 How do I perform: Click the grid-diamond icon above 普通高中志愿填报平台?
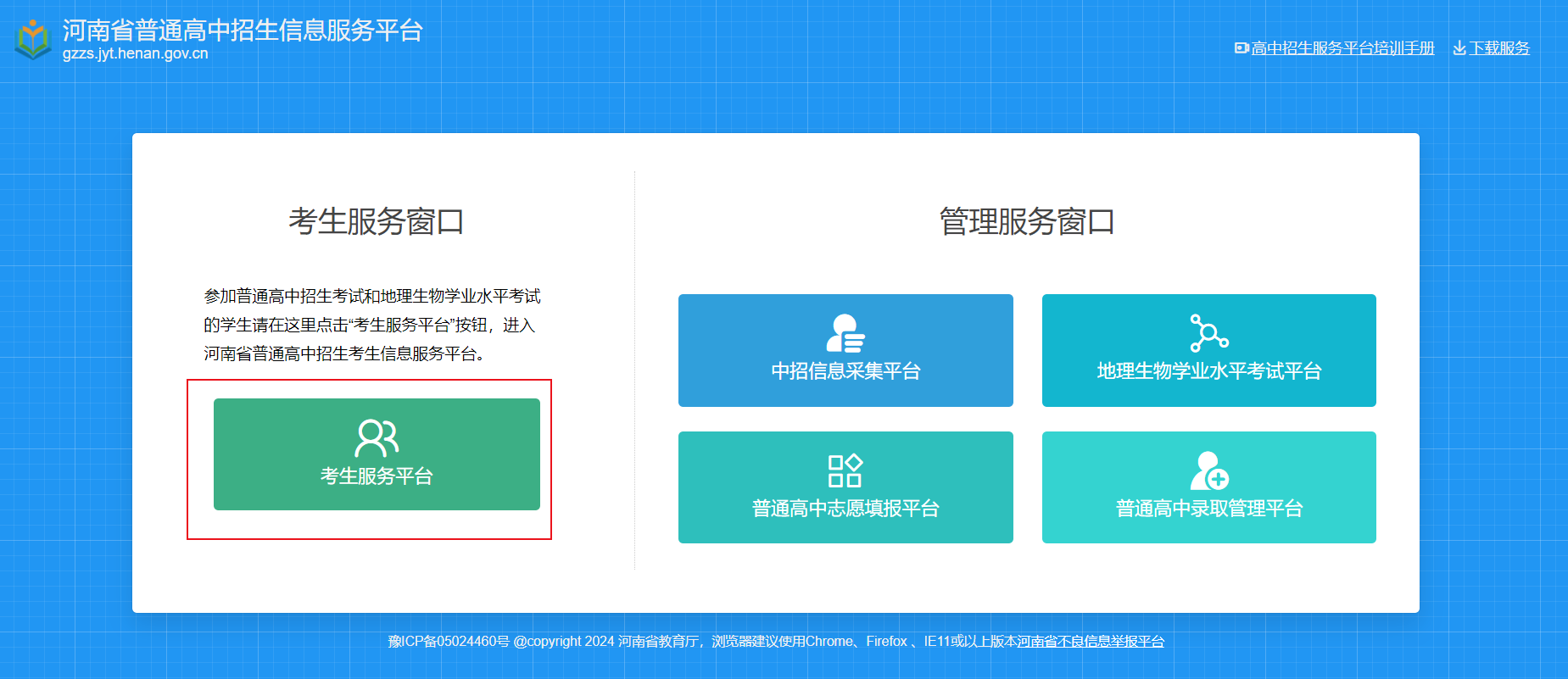[845, 470]
